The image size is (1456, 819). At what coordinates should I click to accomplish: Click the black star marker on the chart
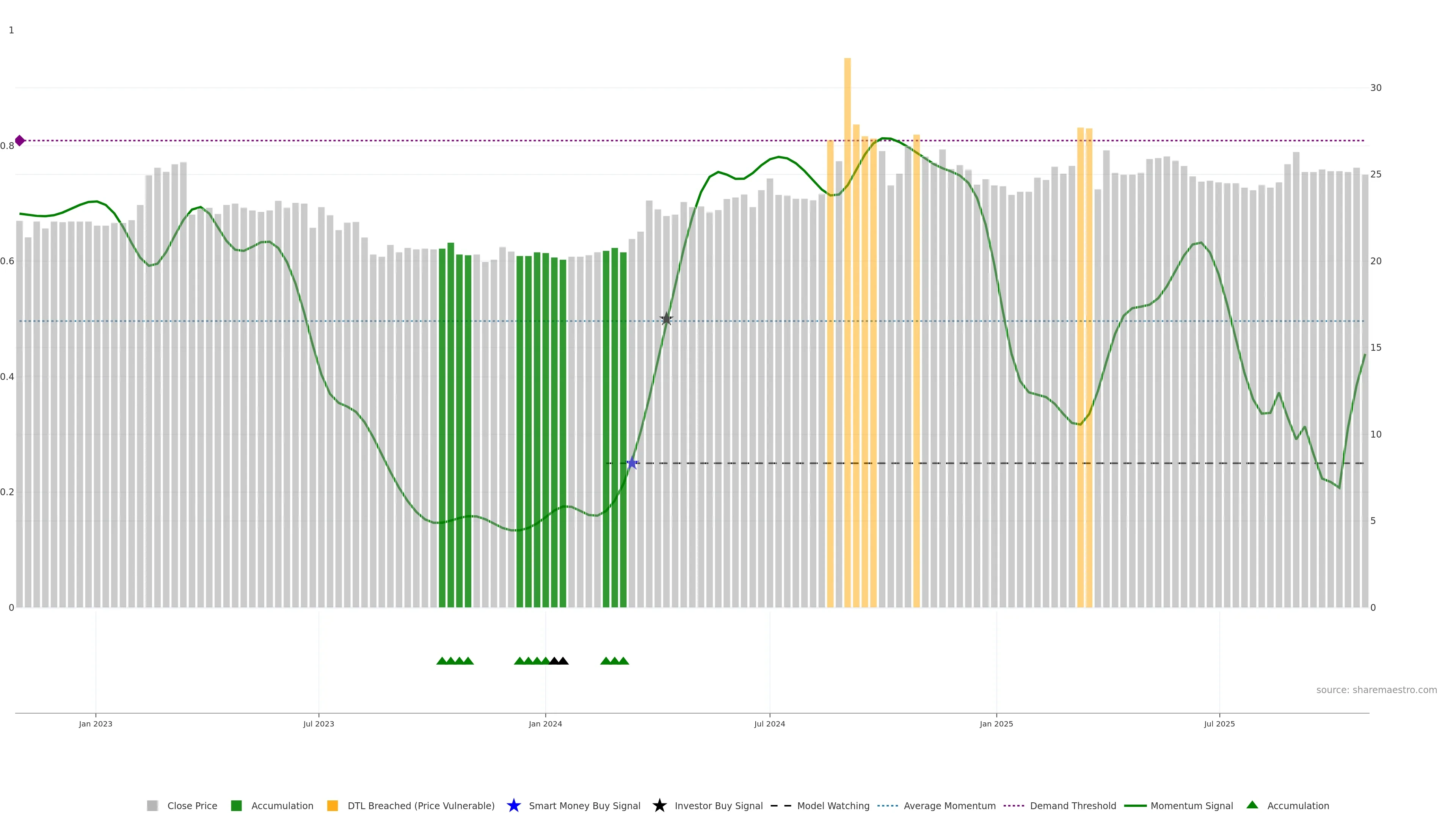tap(667, 319)
